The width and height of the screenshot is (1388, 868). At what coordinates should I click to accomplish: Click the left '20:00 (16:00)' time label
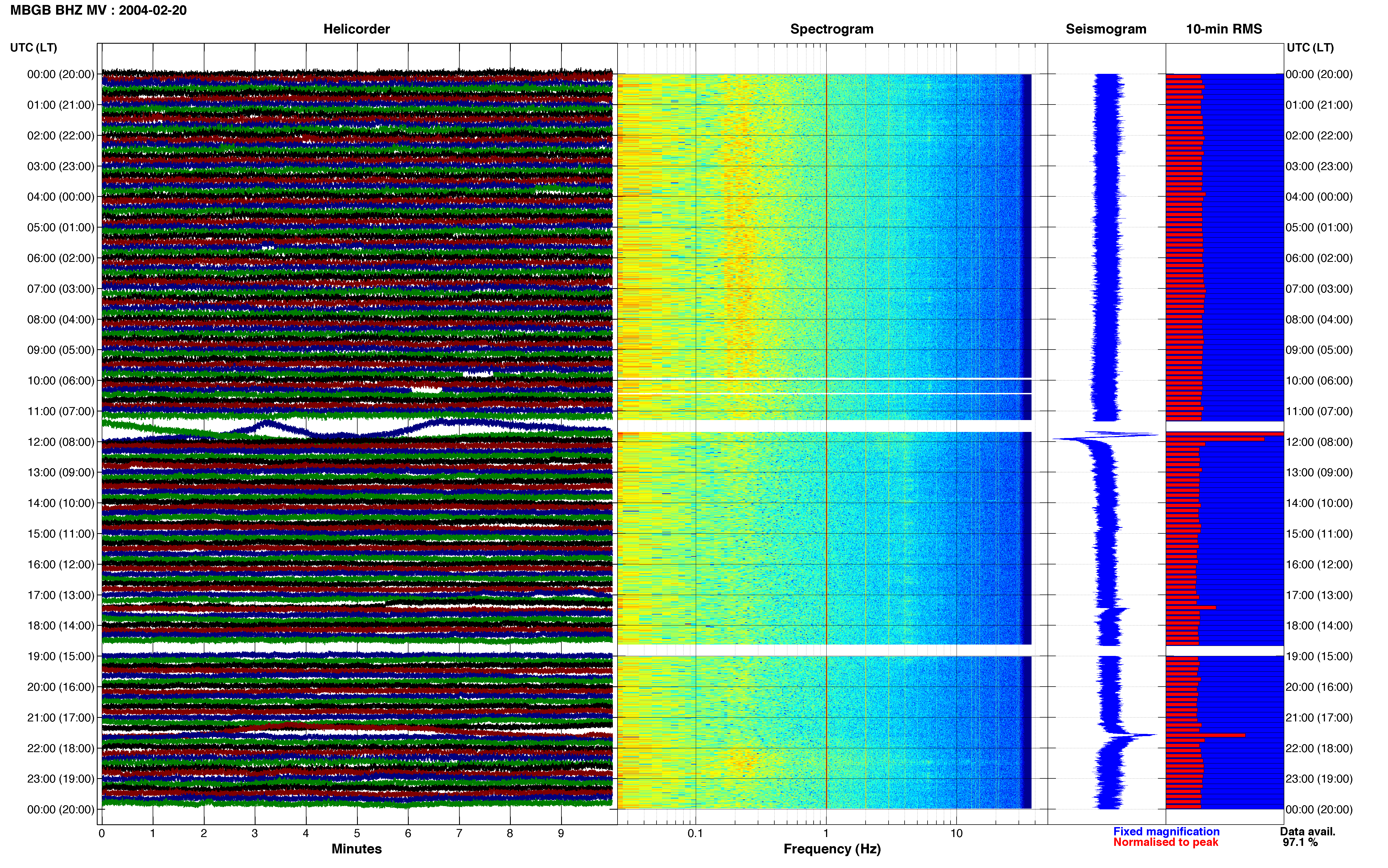pyautogui.click(x=61, y=687)
